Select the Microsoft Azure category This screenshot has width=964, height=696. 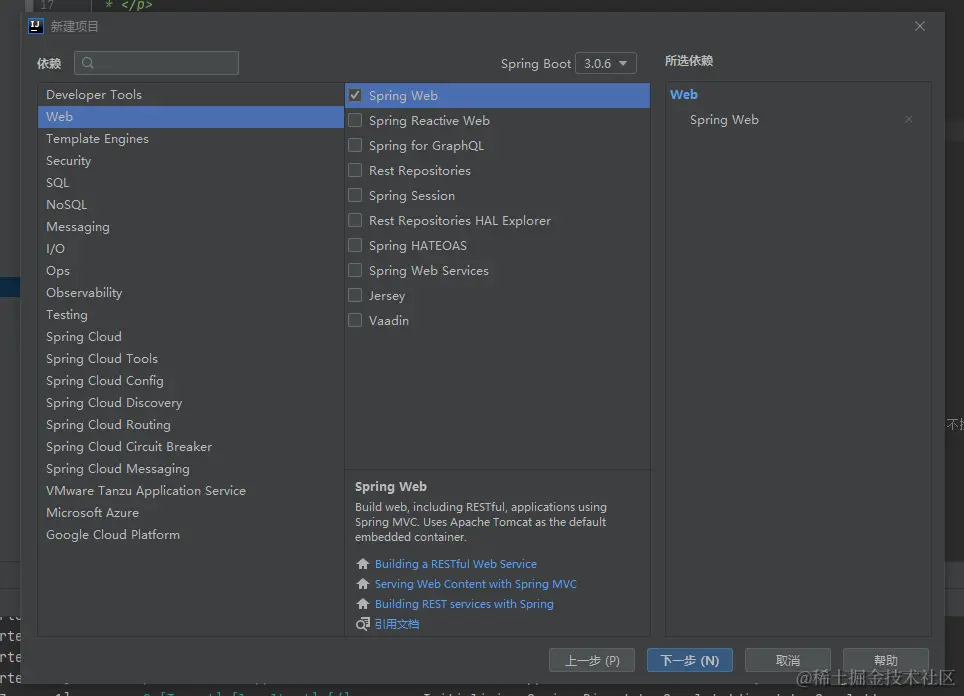point(191,513)
